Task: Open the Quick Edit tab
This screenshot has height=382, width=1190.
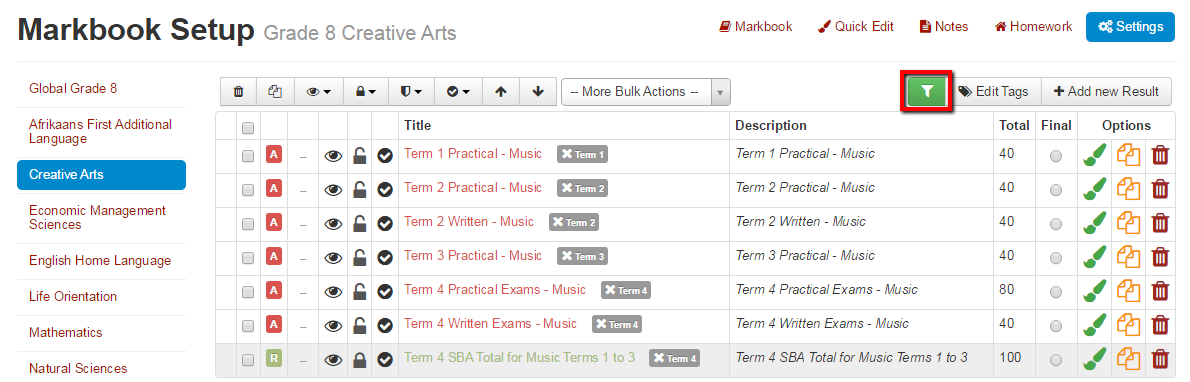Action: point(856,27)
